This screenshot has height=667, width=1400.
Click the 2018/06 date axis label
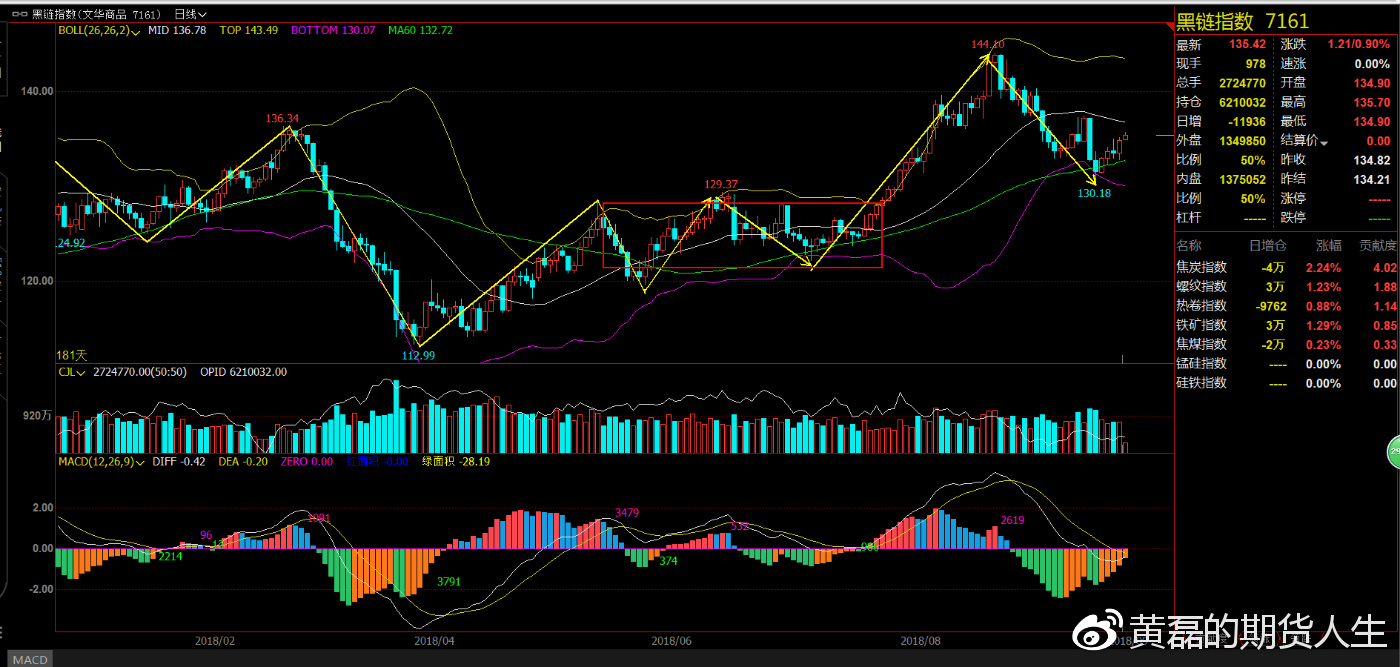671,640
